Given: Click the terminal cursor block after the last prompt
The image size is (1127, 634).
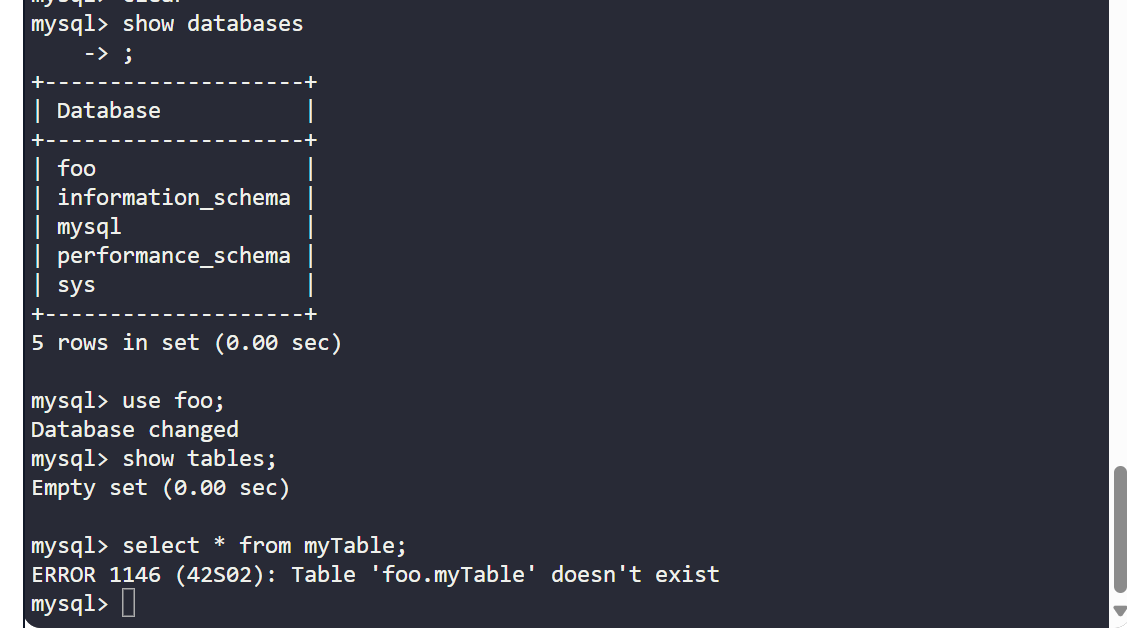Looking at the screenshot, I should coord(128,603).
